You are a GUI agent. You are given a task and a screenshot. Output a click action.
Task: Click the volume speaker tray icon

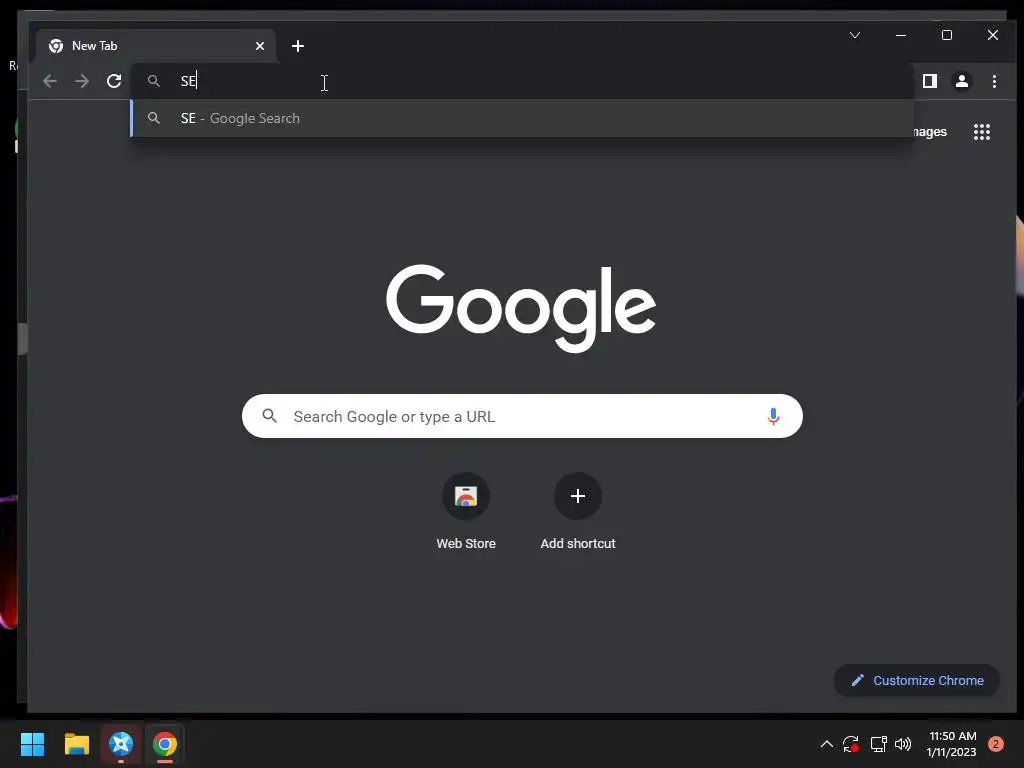[903, 744]
